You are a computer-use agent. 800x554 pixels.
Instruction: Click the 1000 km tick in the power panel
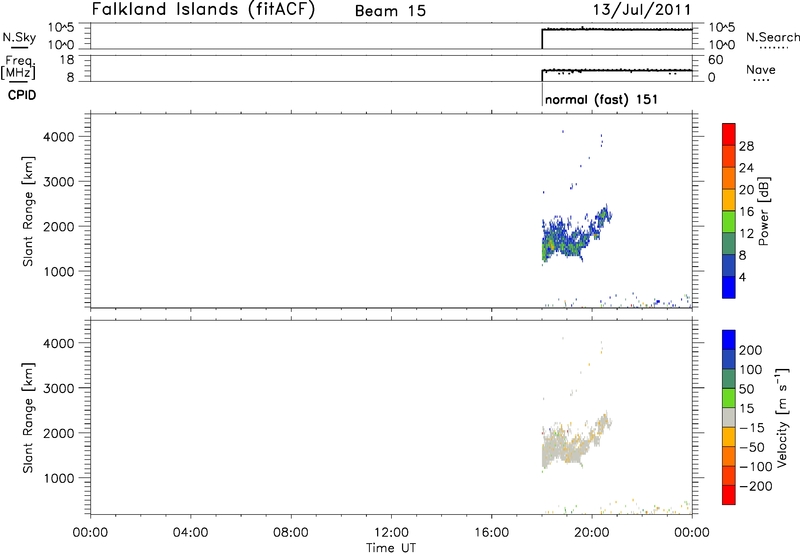pos(59,271)
